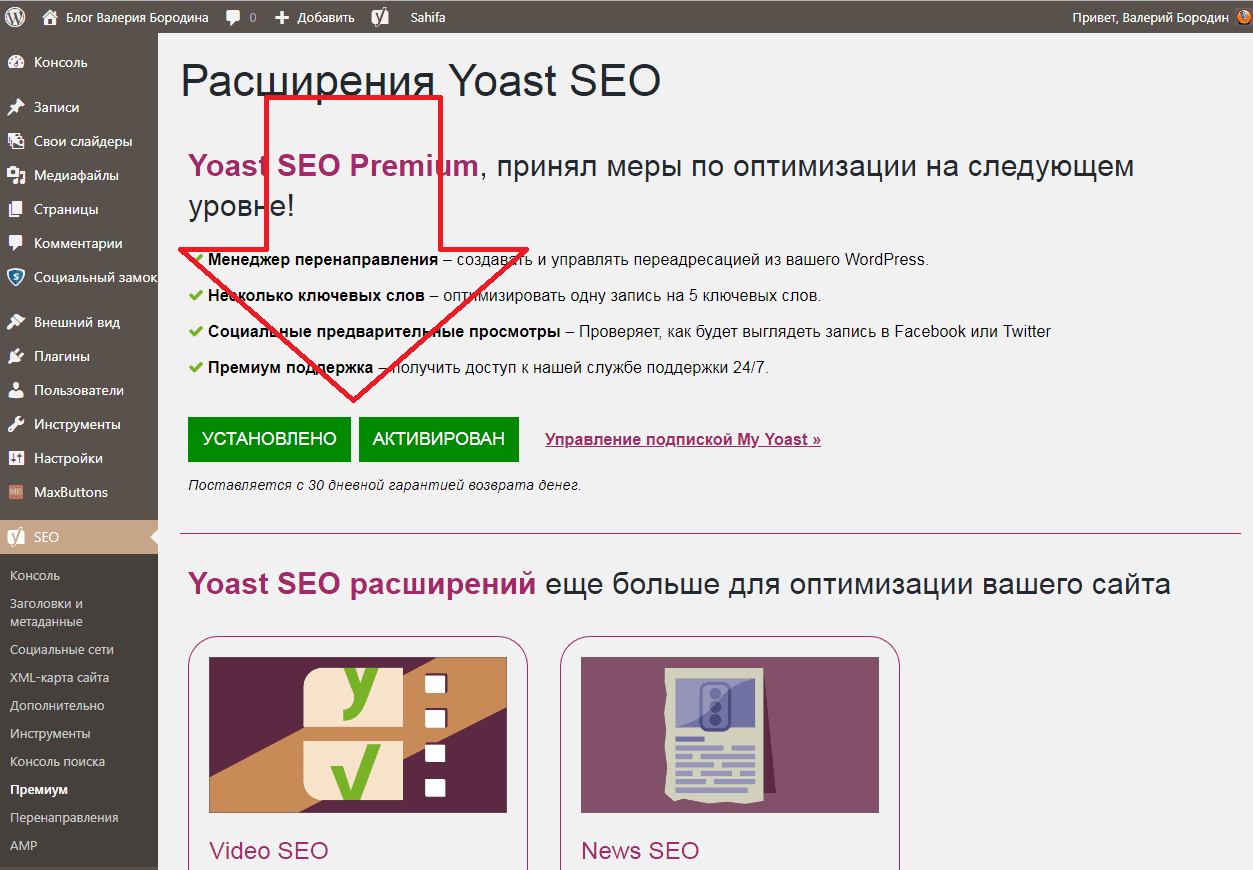
Task: Go to Плагины section
Action: [x=62, y=356]
